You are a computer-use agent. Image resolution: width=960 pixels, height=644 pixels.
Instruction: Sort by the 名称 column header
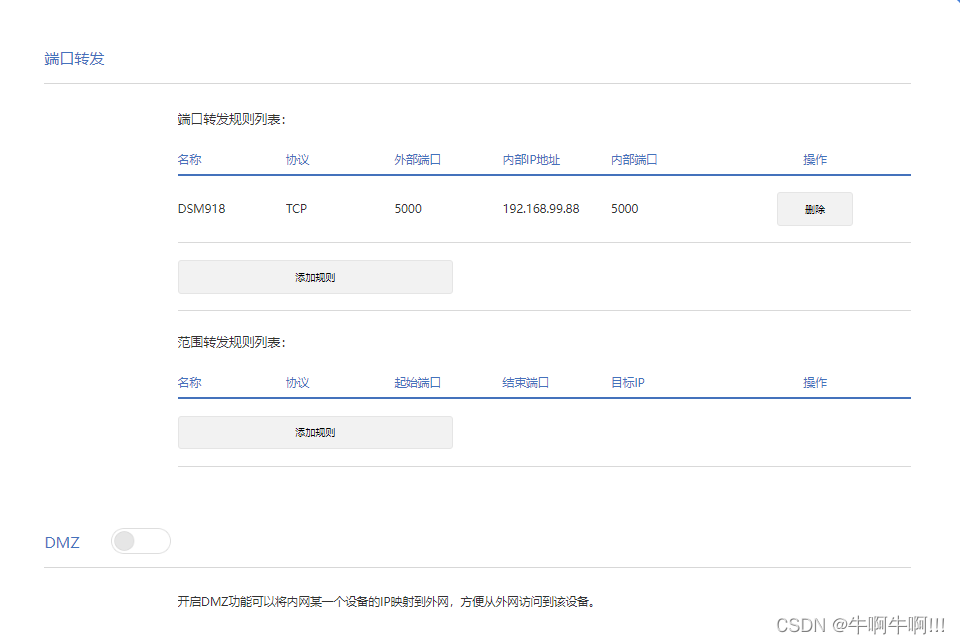189,159
